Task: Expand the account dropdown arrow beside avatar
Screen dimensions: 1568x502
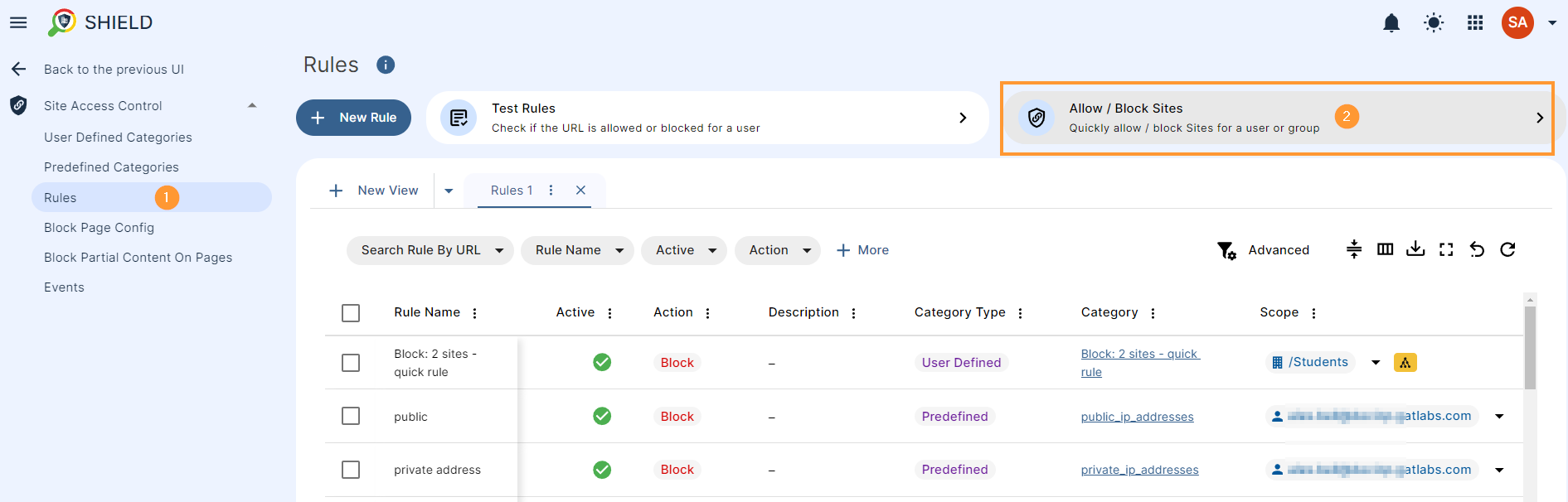Action: 1552,23
